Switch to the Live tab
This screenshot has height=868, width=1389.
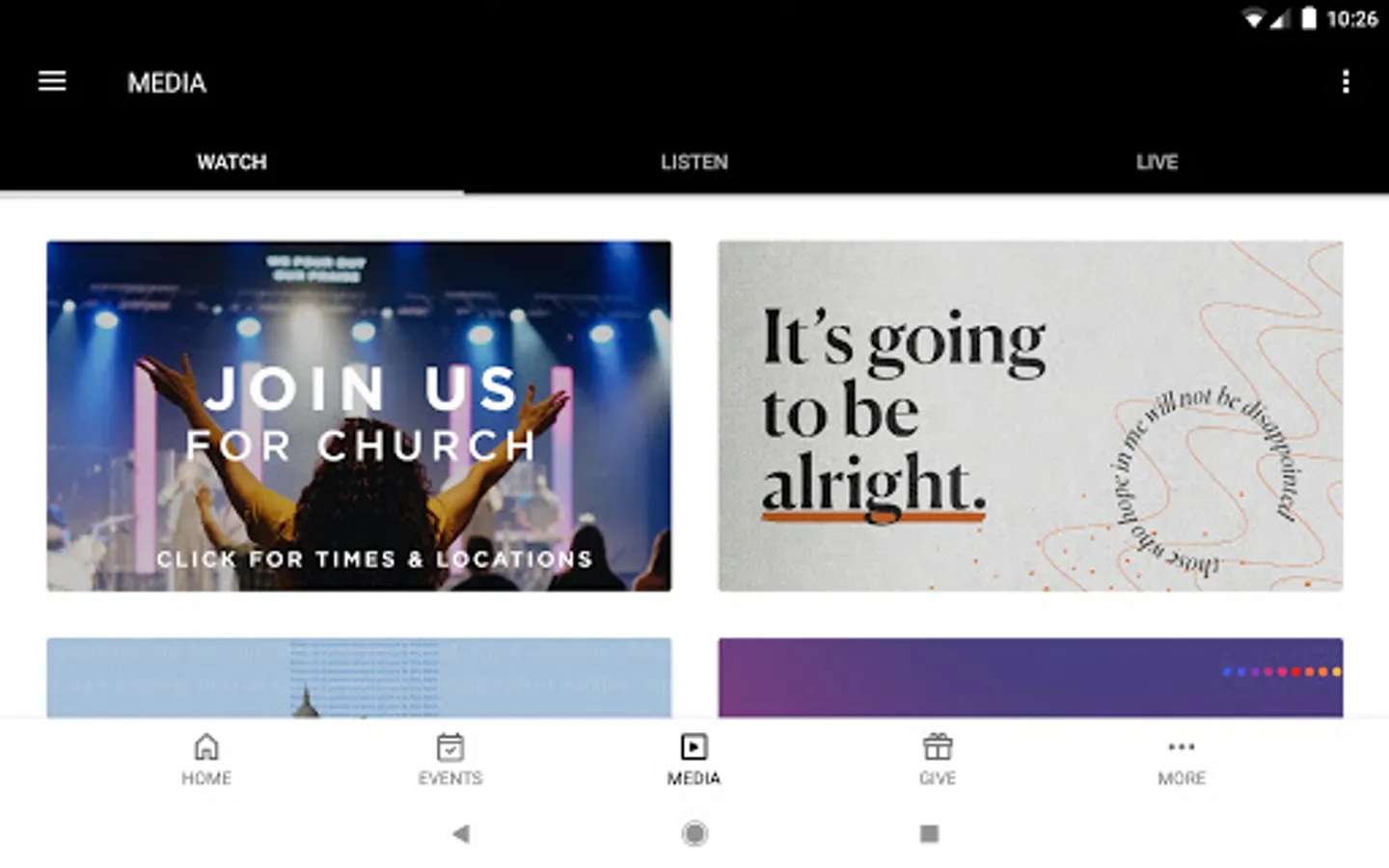[x=1157, y=162]
